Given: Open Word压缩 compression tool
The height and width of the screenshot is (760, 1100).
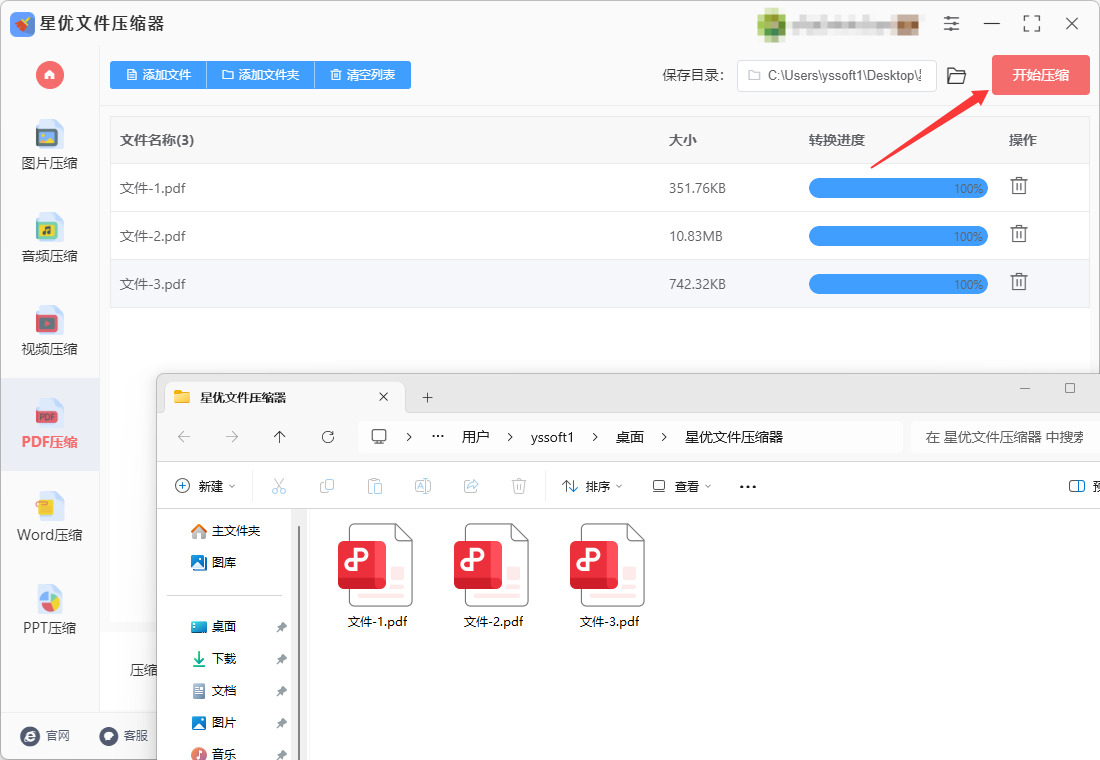Looking at the screenshot, I should [49, 517].
